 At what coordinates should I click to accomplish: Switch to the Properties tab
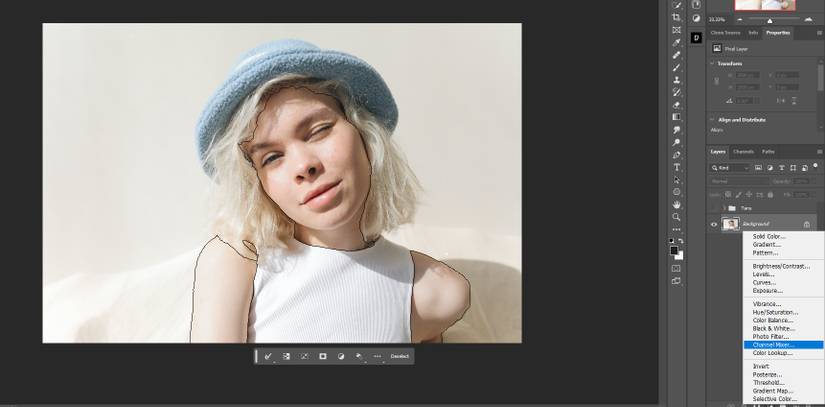pos(778,33)
